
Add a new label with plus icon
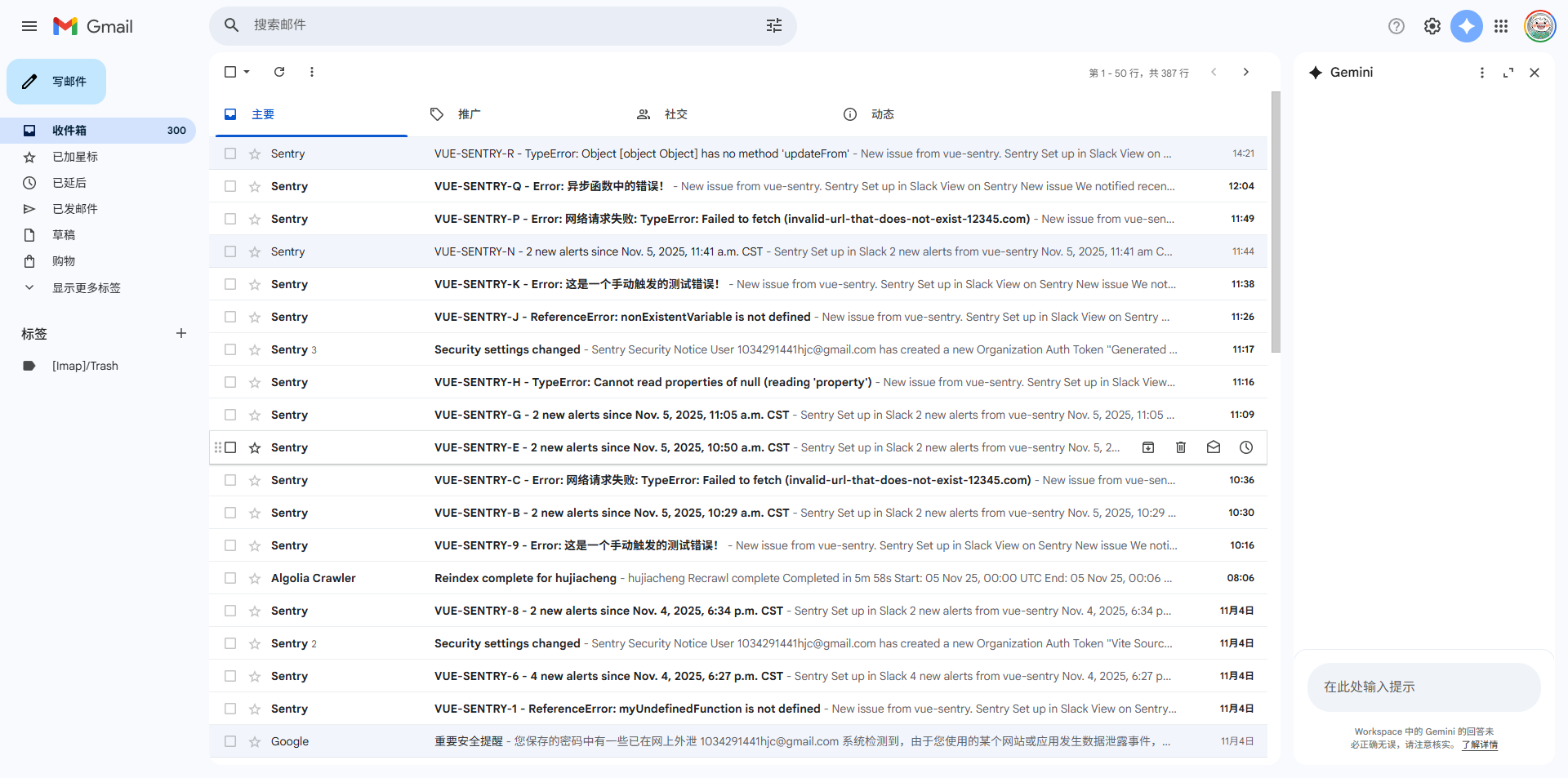(x=181, y=333)
